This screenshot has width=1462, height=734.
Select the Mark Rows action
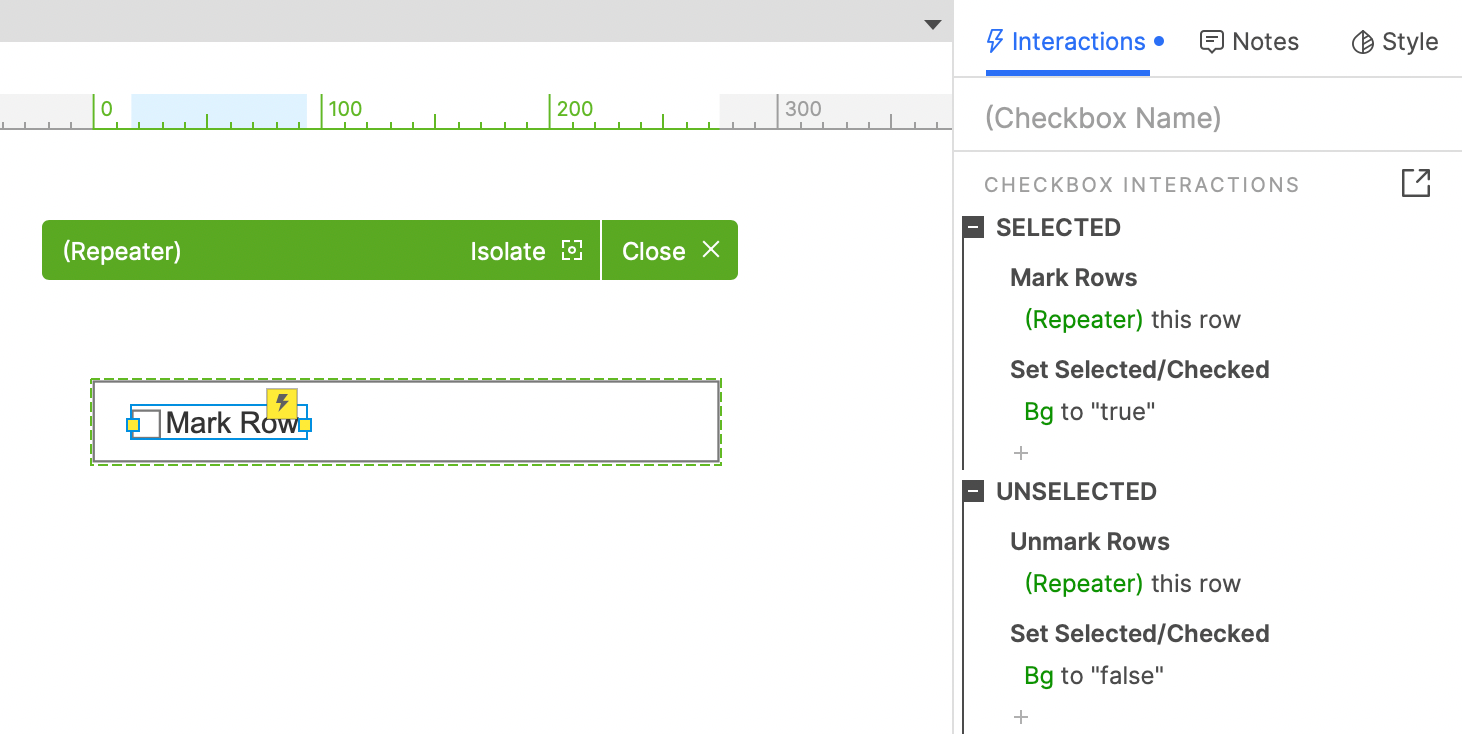click(x=1074, y=278)
